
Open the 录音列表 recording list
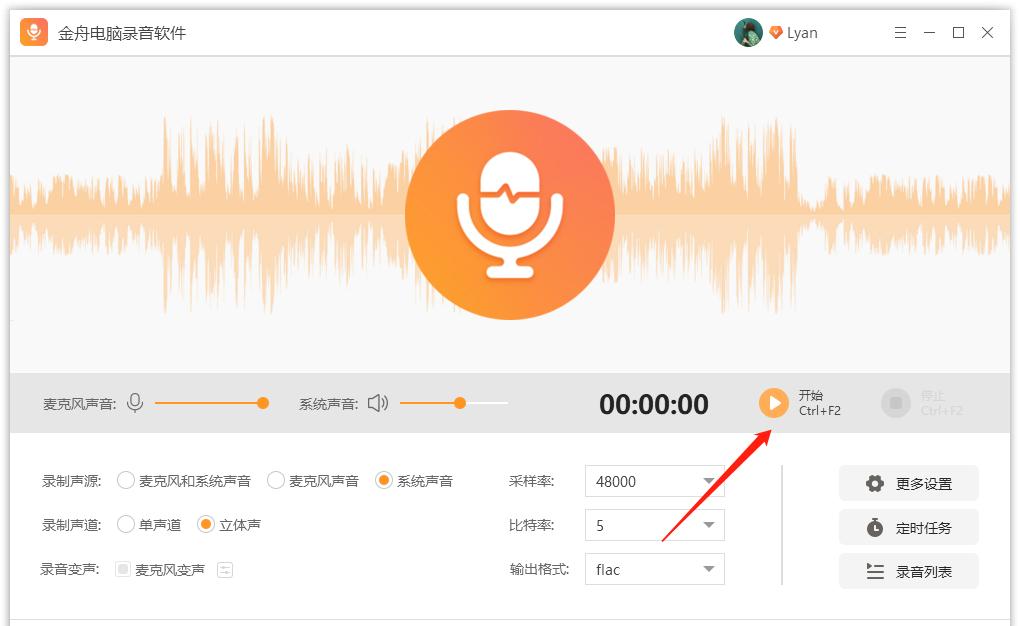908,571
